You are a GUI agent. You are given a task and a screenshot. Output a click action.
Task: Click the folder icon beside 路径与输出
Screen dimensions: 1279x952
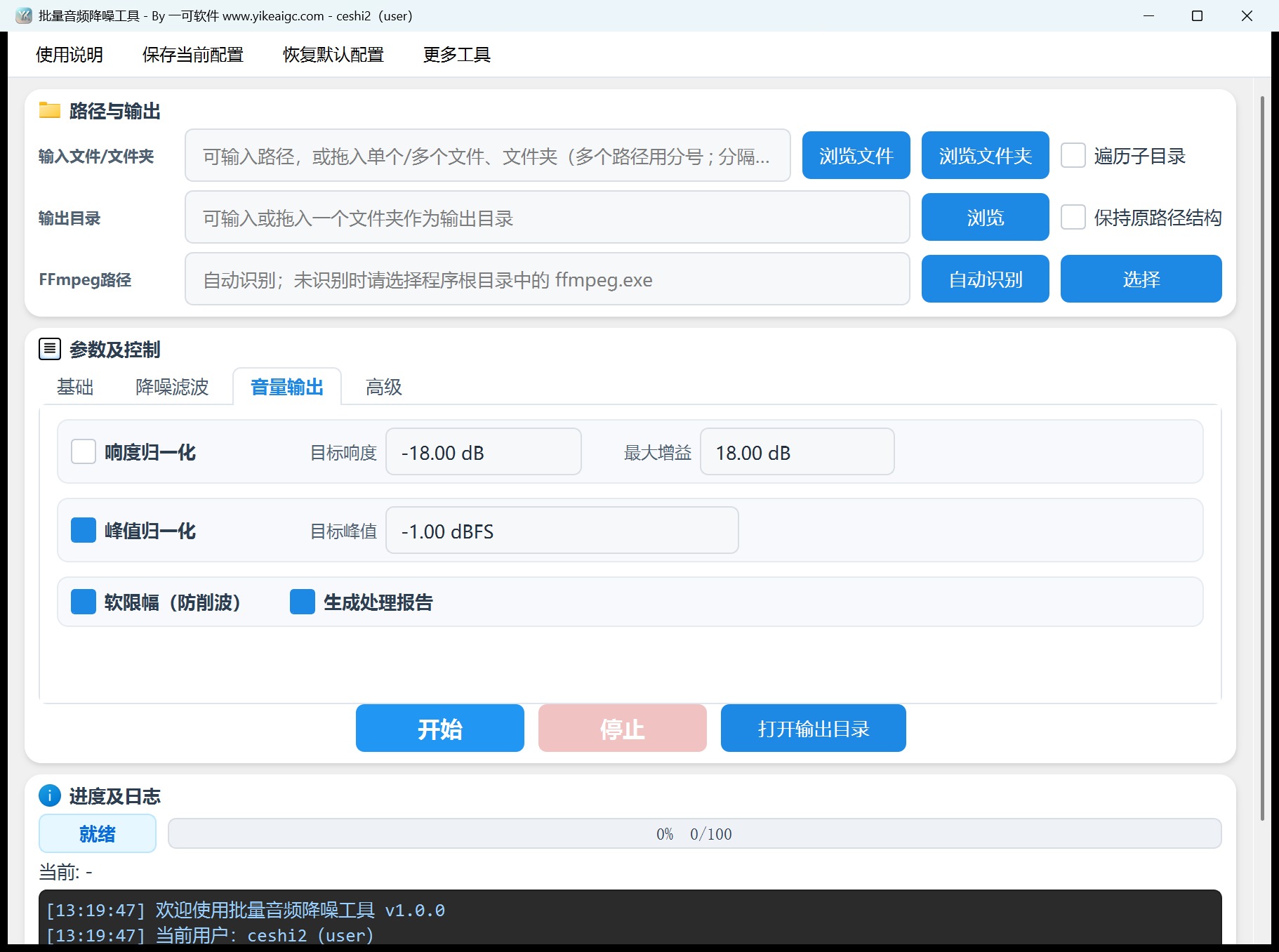49,110
